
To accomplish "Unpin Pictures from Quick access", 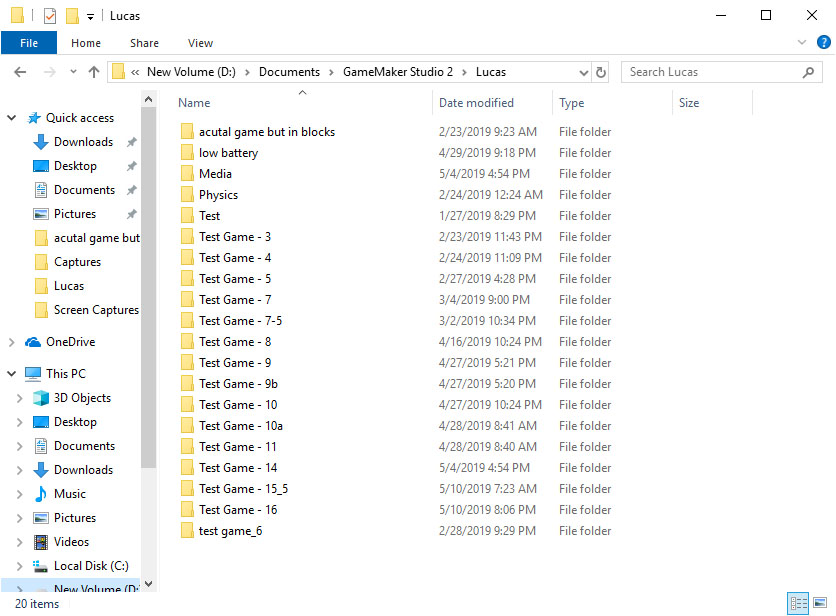I will coord(130,213).
